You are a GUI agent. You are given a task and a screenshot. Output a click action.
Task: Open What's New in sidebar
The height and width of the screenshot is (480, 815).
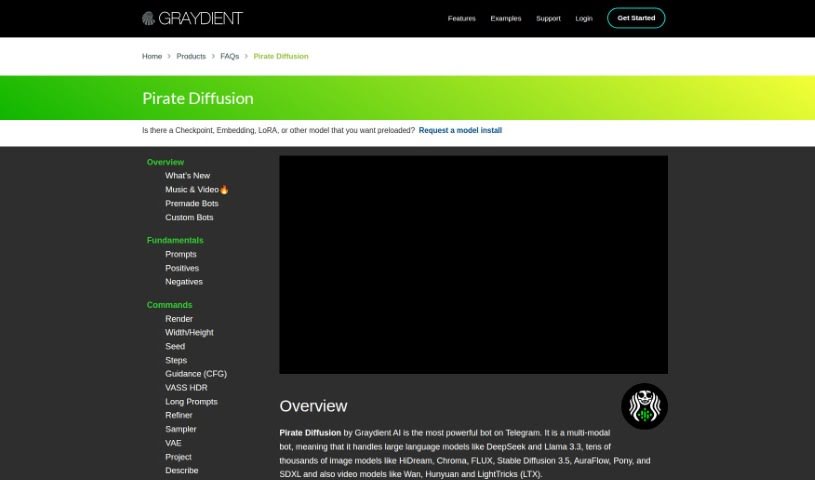pyautogui.click(x=188, y=176)
